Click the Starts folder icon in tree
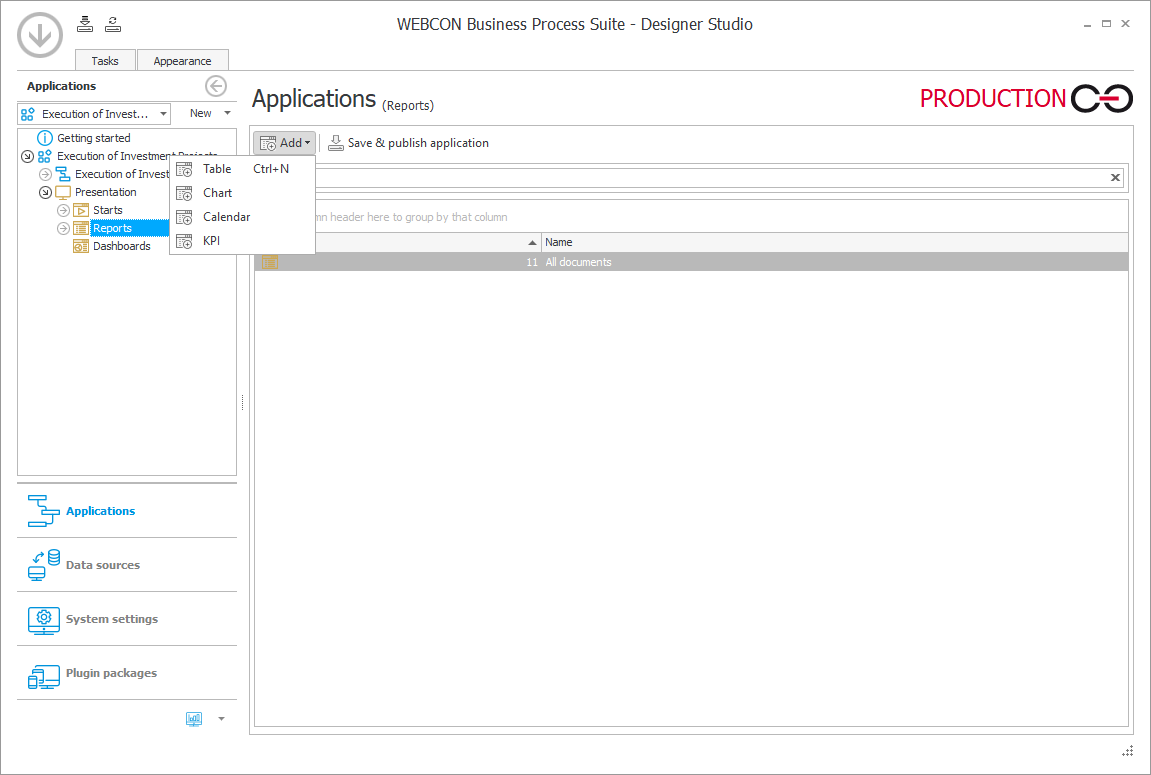The height and width of the screenshot is (775, 1151). [81, 210]
